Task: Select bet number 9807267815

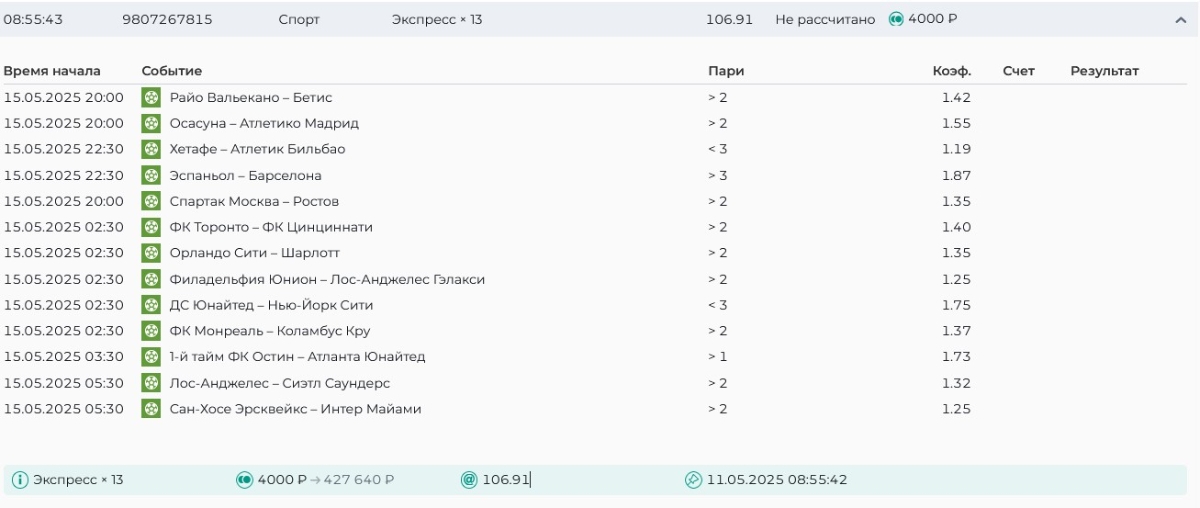Action: [167, 19]
